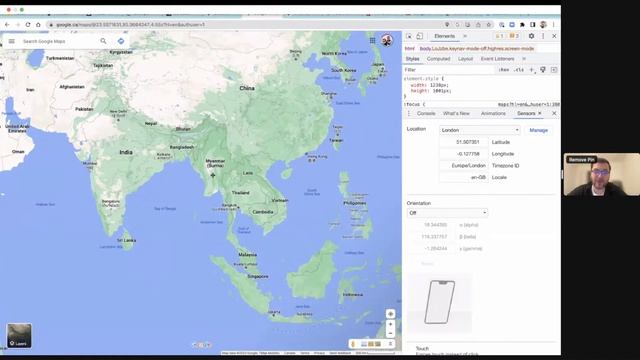Click the speaker webcam thumbnail
Screen dimensions: 640x360
pyautogui.click(x=602, y=175)
